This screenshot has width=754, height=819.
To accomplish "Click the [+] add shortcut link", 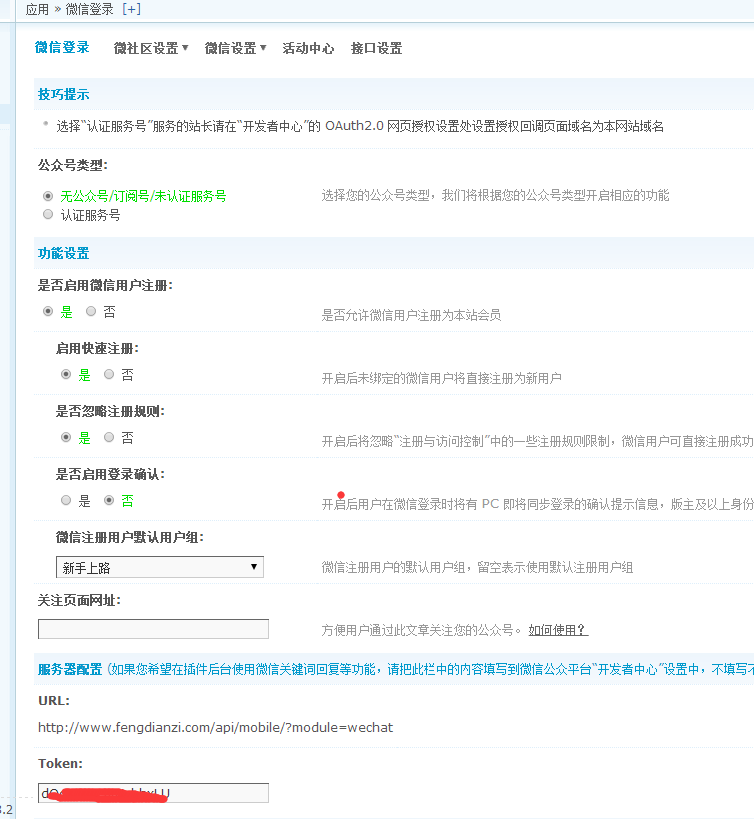I will click(132, 9).
